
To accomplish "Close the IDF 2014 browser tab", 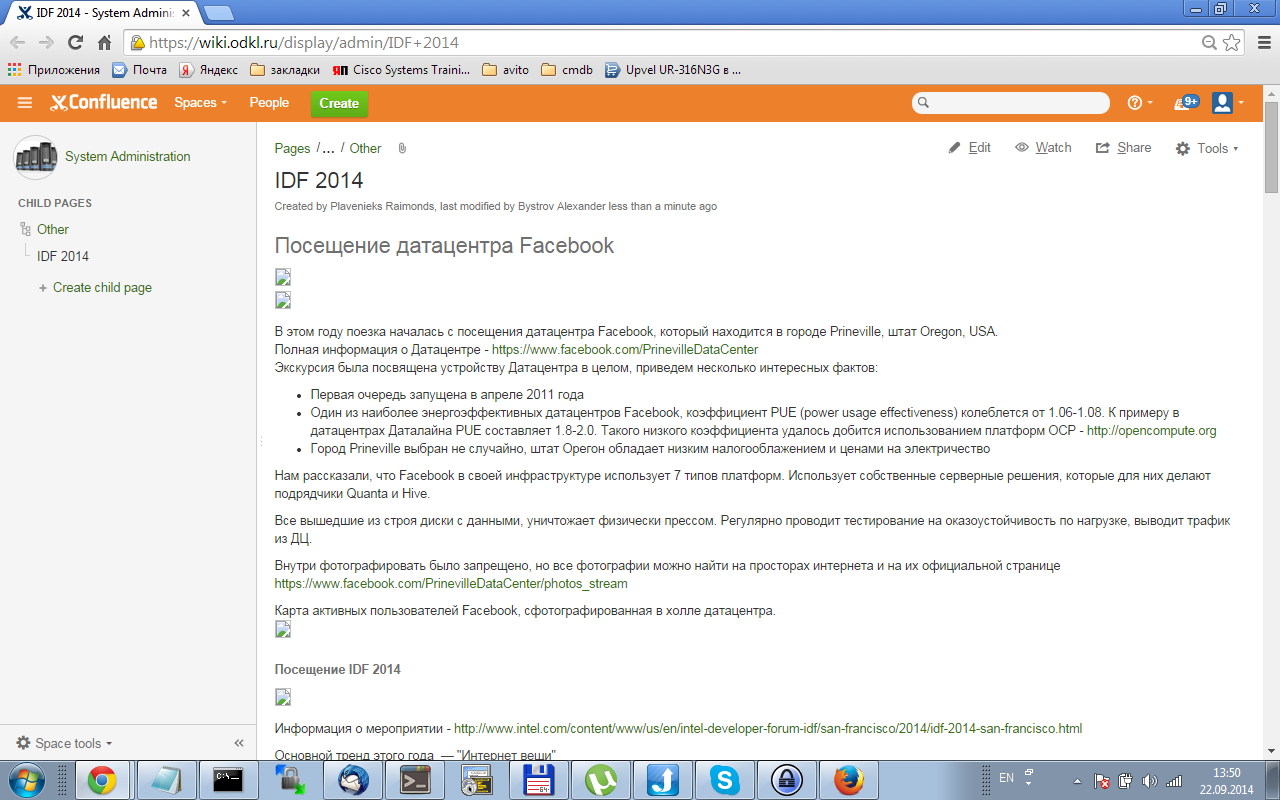I will point(187,12).
